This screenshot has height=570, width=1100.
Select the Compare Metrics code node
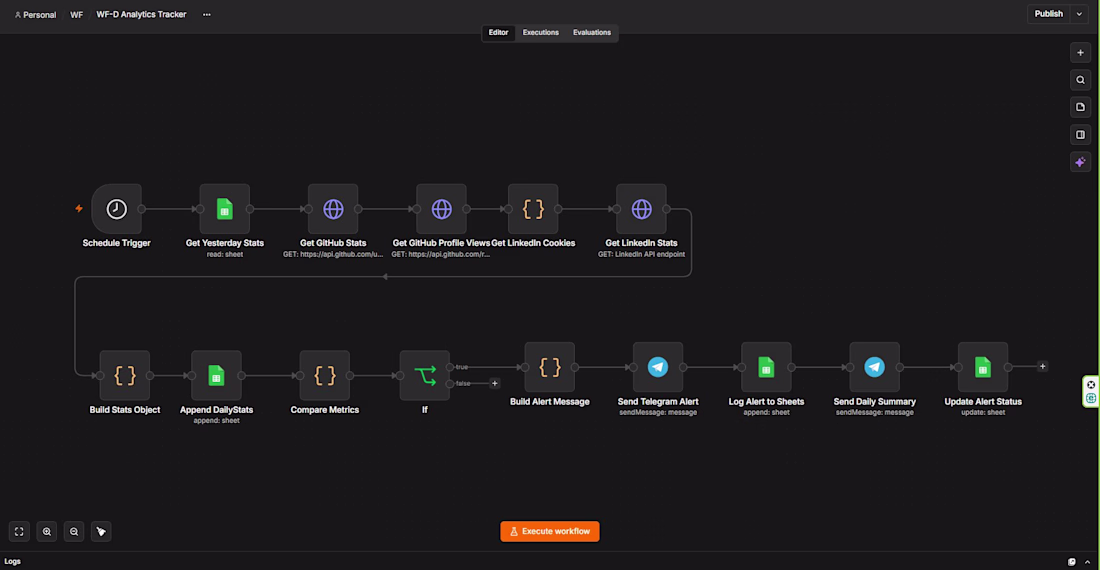click(325, 376)
